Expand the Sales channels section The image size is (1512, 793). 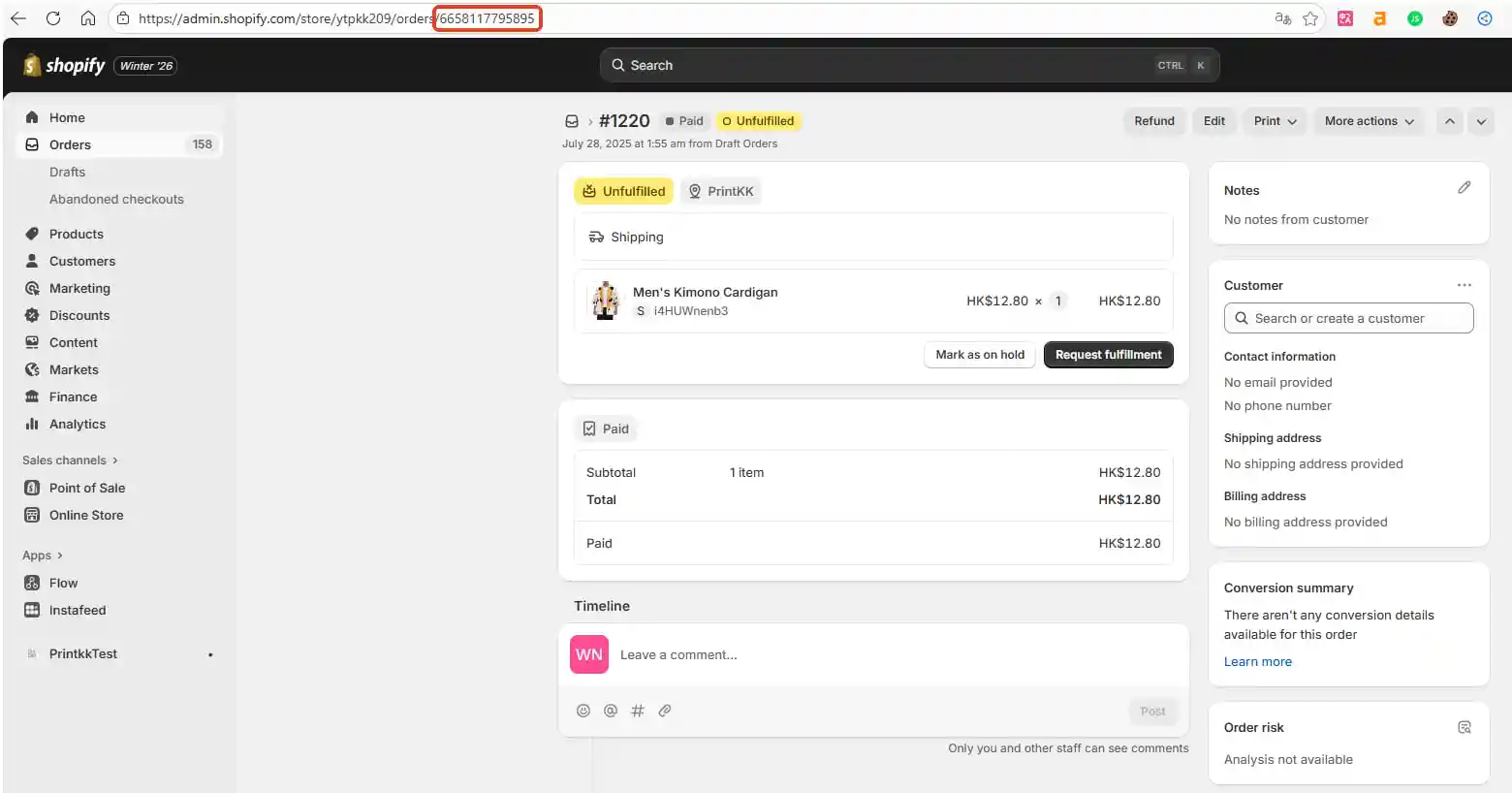[x=70, y=460]
